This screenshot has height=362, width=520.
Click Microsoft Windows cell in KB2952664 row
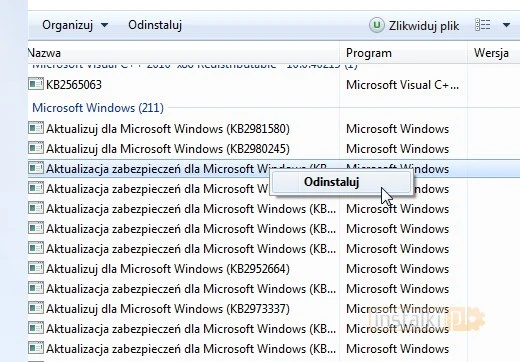(x=397, y=269)
